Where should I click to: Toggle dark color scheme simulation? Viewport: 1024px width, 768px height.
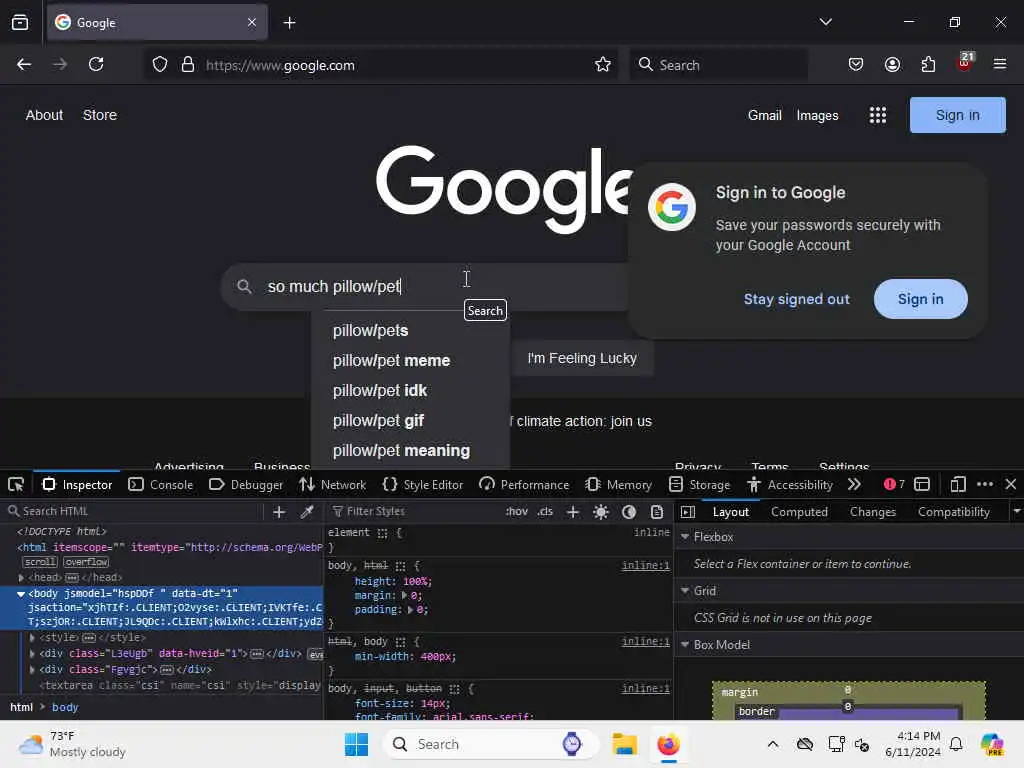tap(629, 512)
